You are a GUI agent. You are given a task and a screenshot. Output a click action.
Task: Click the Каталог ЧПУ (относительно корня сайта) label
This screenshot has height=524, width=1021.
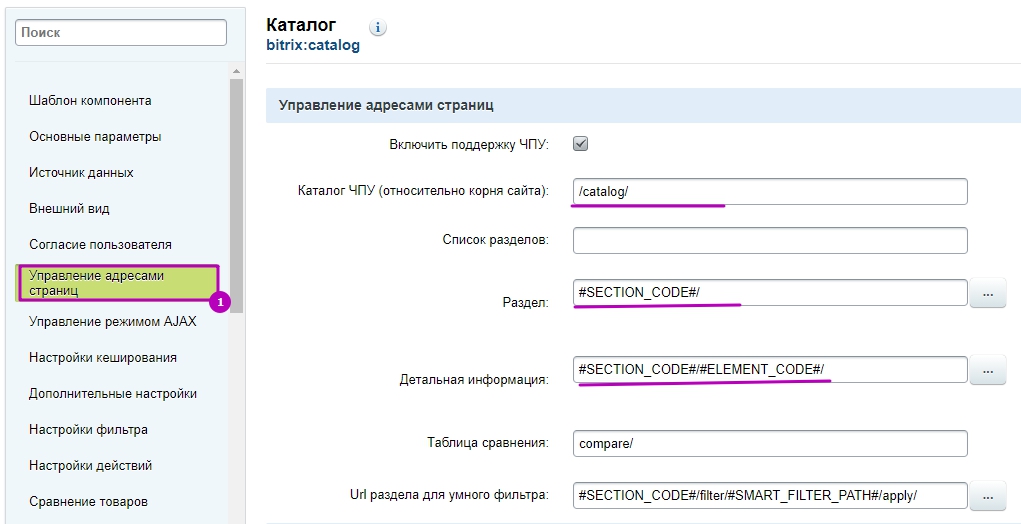[423, 191]
